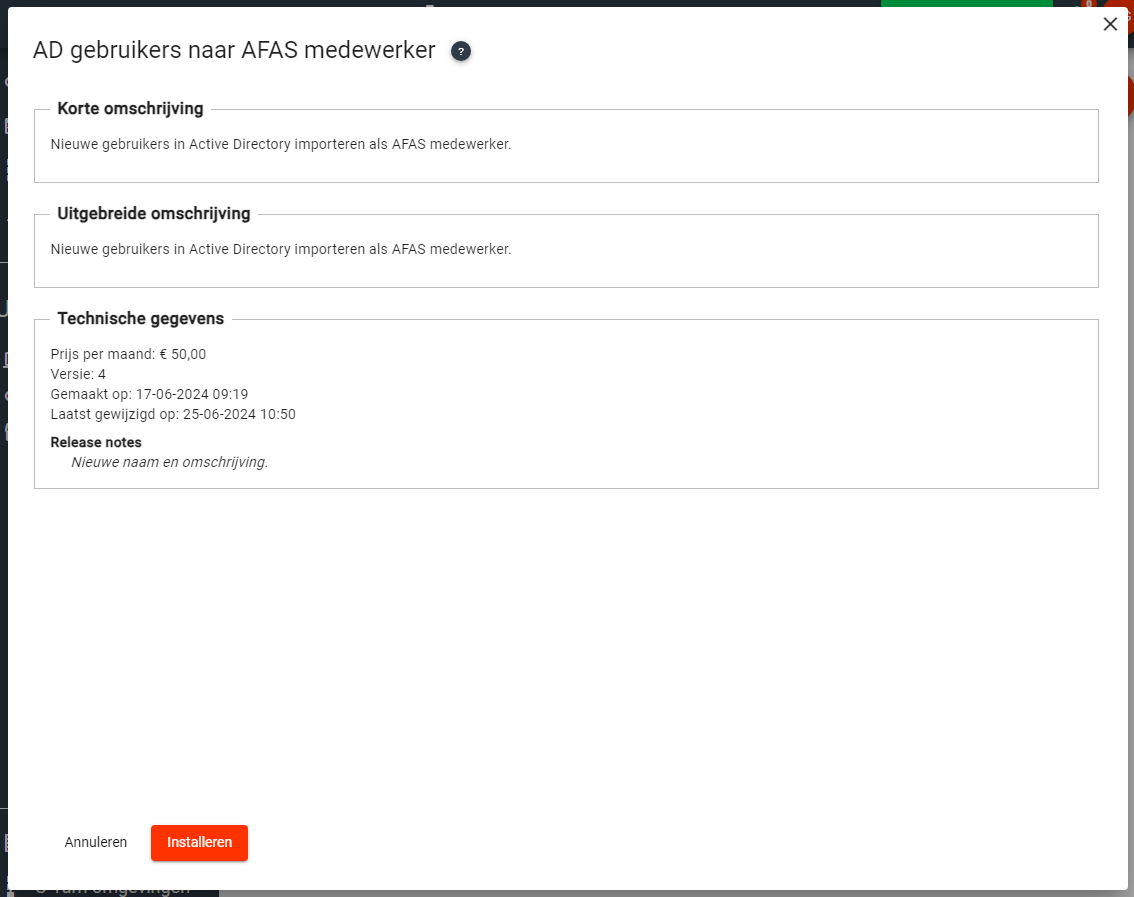
Task: Cancel via the Annuleren button
Action: click(x=96, y=842)
